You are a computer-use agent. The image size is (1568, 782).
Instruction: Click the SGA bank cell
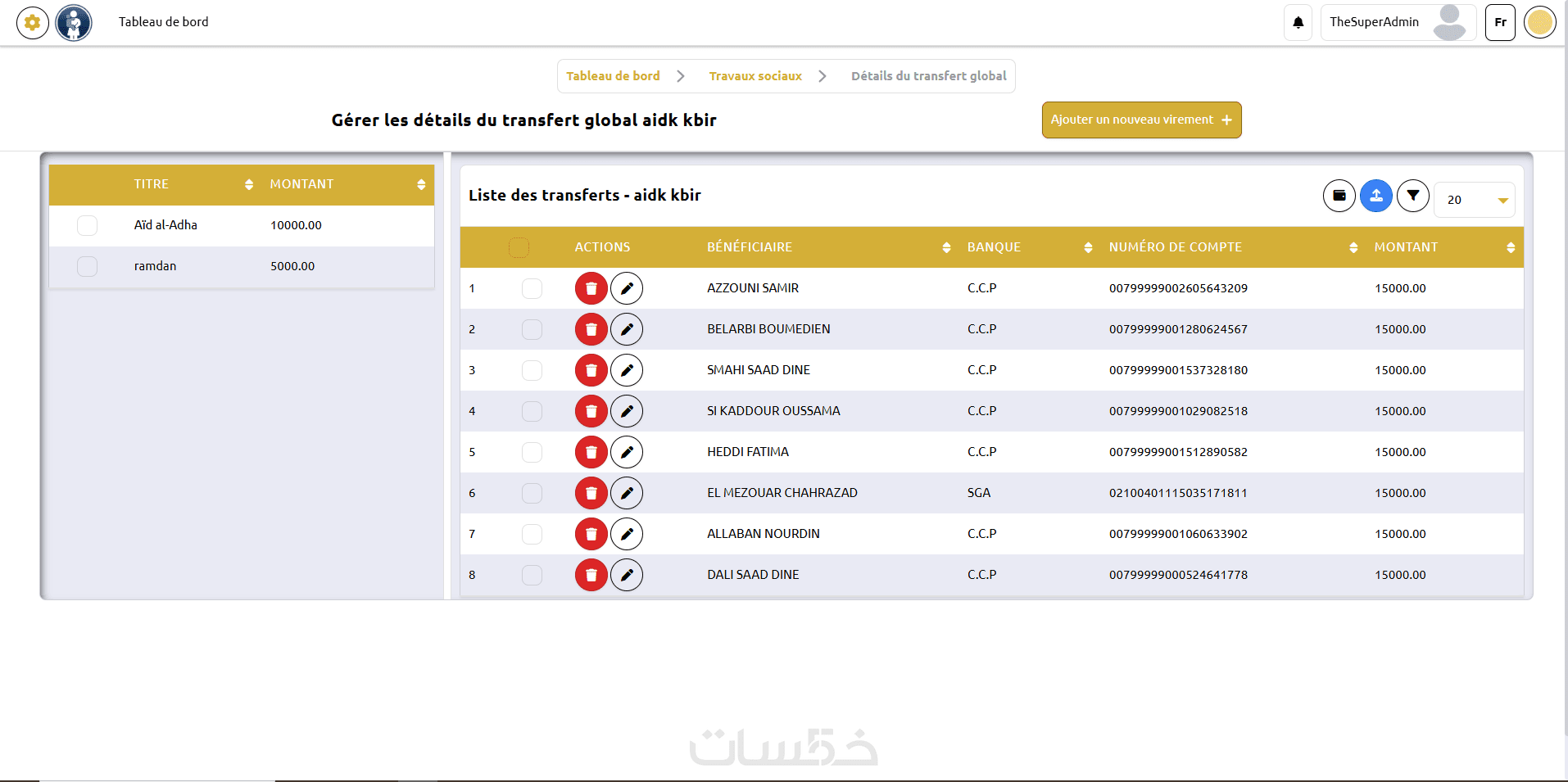[979, 493]
